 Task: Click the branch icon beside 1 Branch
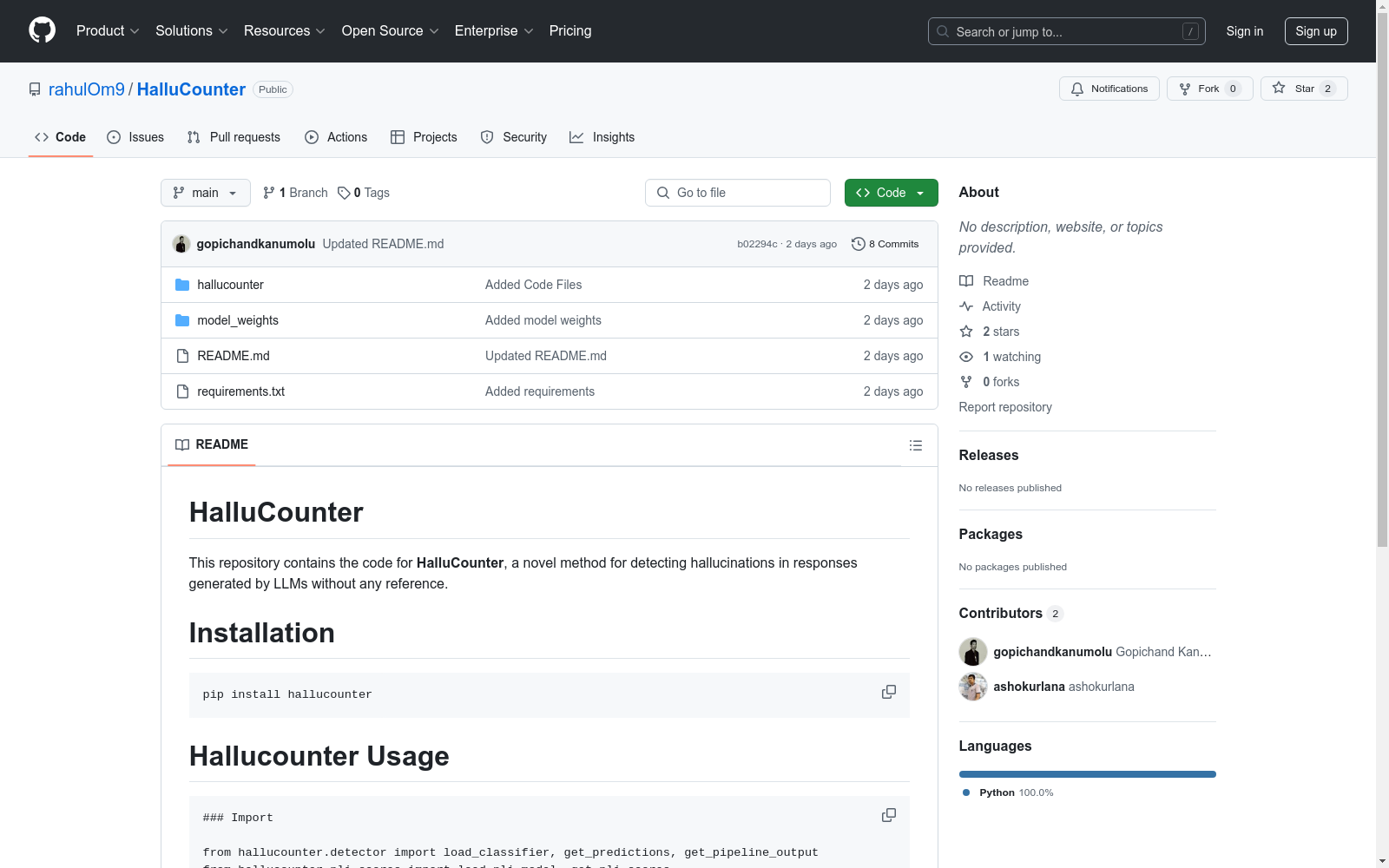point(269,193)
